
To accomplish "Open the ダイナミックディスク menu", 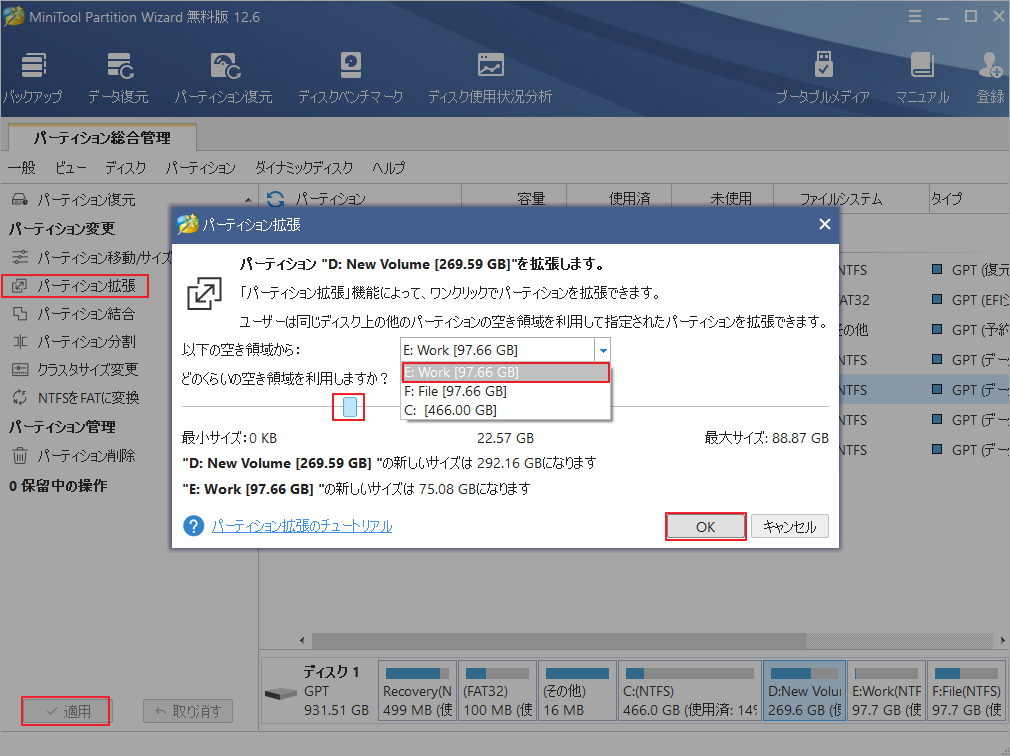I will pos(304,168).
